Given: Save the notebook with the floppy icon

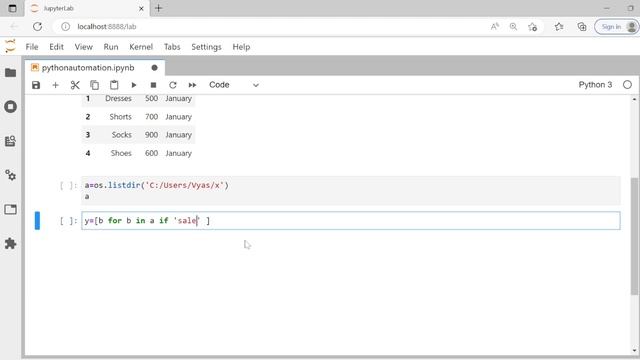Looking at the screenshot, I should [x=36, y=85].
